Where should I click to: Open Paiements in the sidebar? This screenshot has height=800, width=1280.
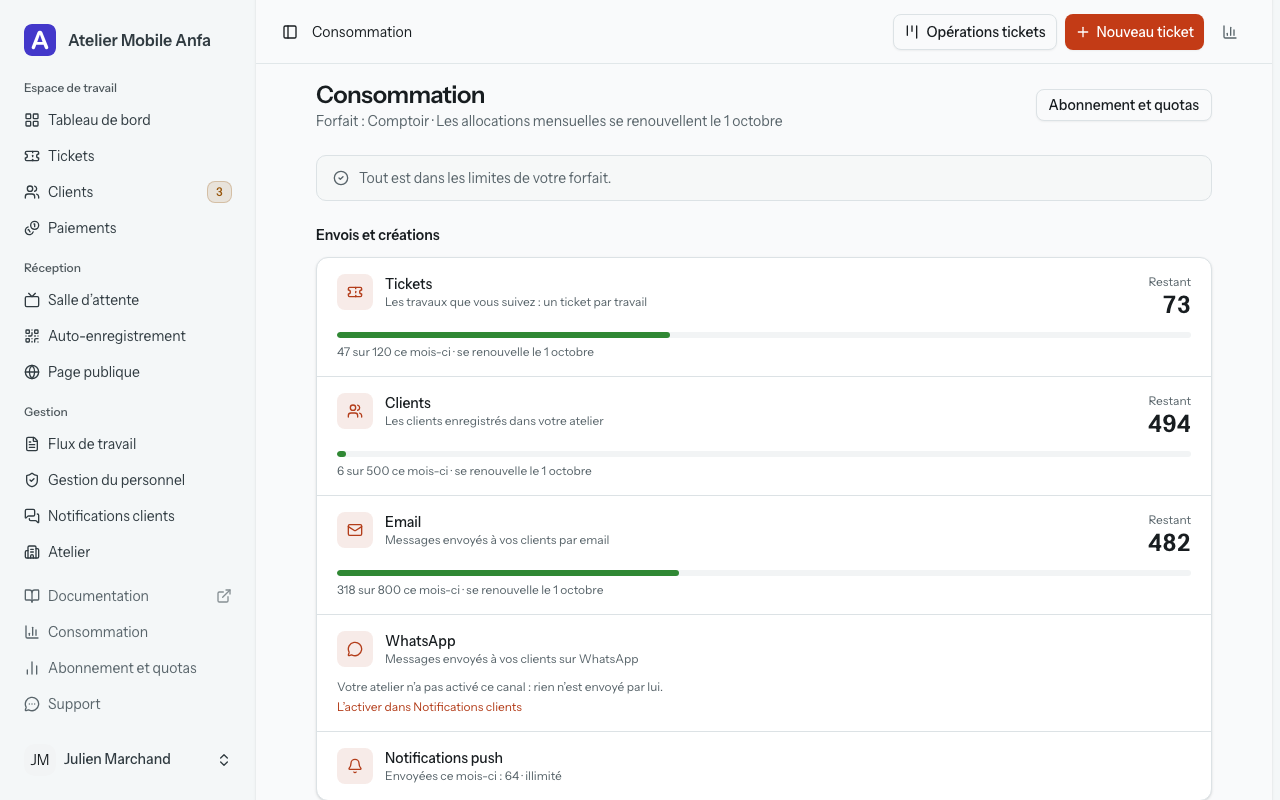[128, 228]
